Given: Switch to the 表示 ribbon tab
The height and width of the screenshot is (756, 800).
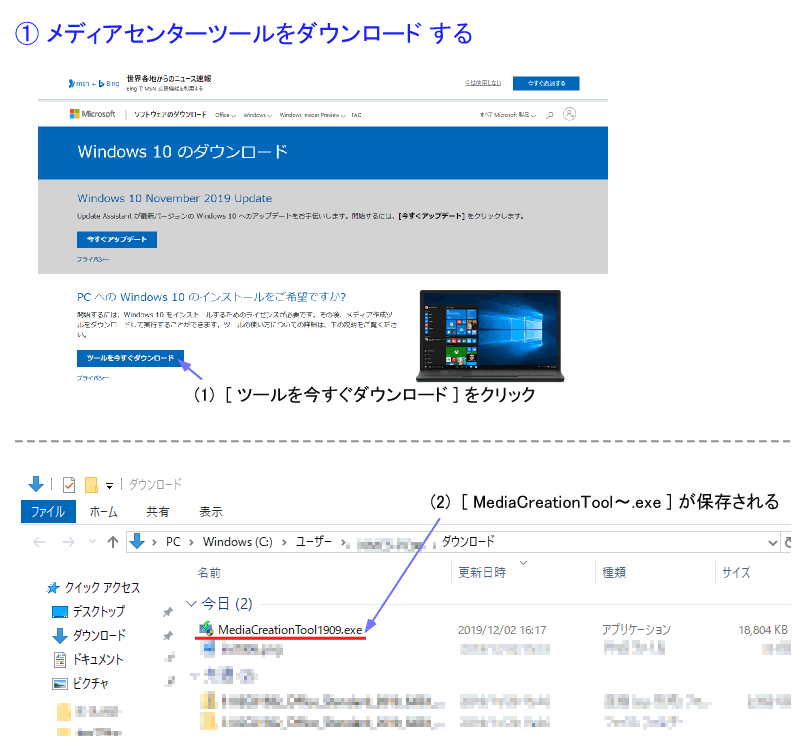Looking at the screenshot, I should pos(210,511).
